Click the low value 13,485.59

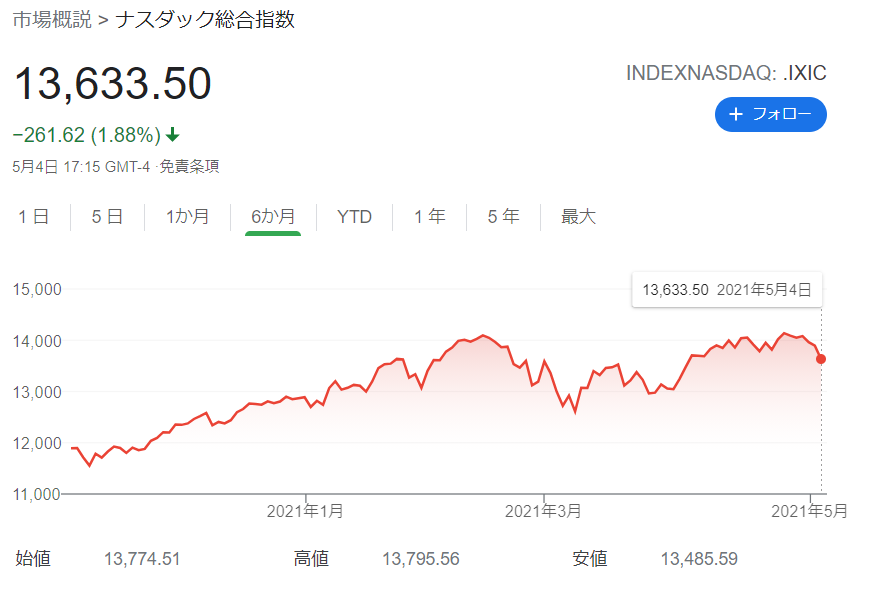(x=699, y=559)
